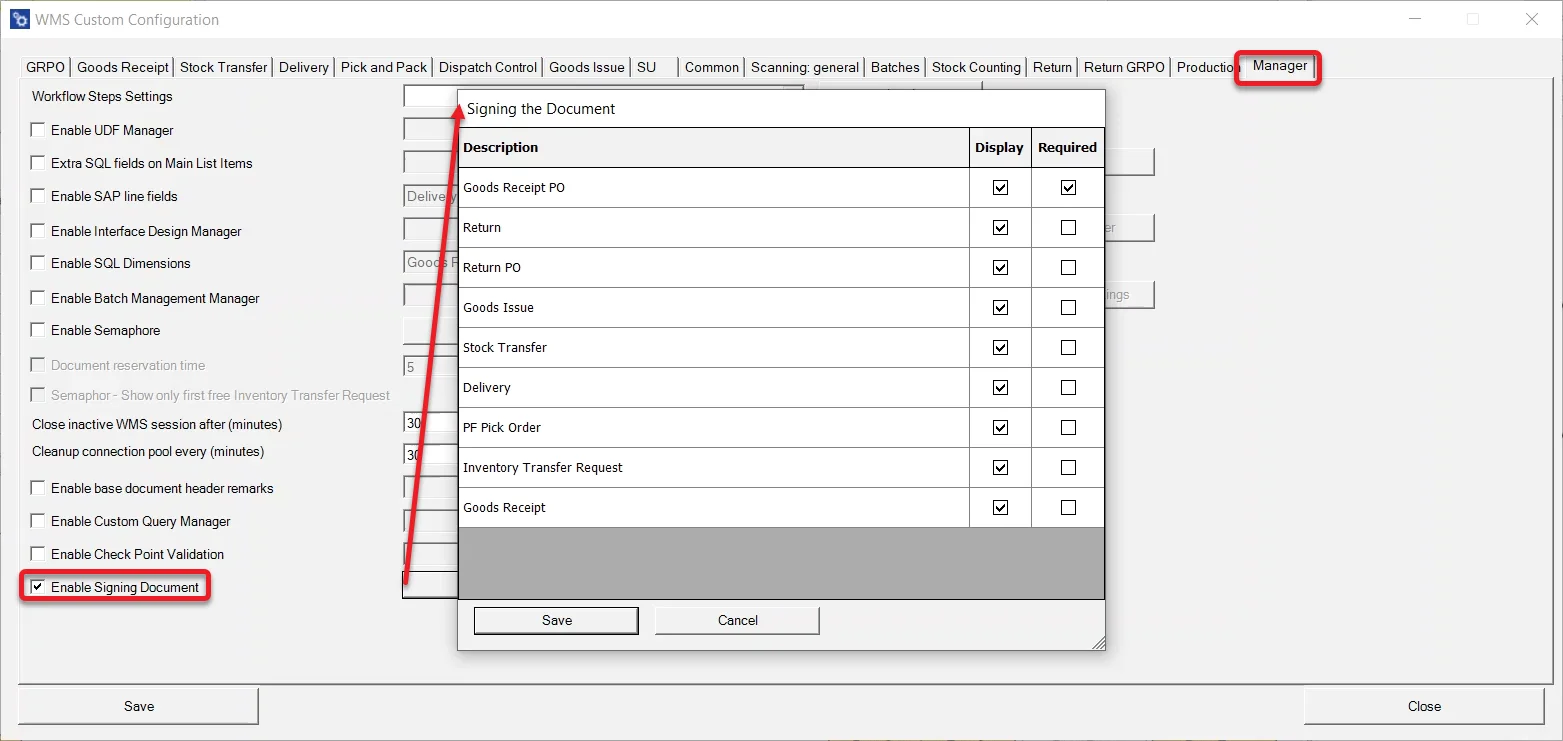
Task: Mark Required for the Return document row
Action: click(1067, 227)
